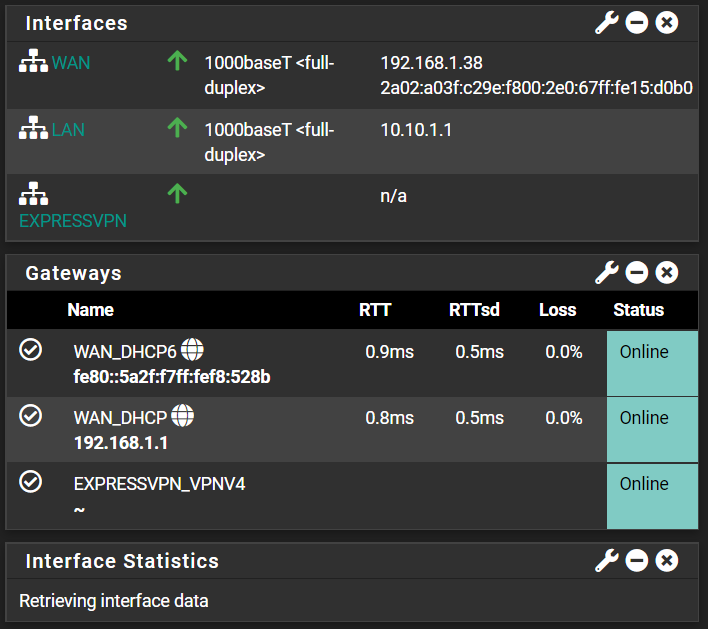The height and width of the screenshot is (629, 708).
Task: Click the RTT column header
Action: (x=375, y=310)
